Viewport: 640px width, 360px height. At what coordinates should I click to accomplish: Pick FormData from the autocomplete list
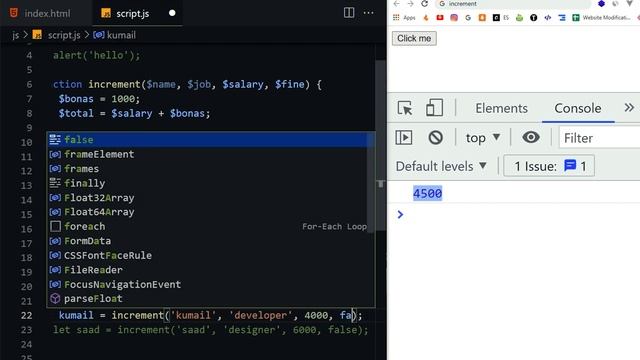(207, 241)
